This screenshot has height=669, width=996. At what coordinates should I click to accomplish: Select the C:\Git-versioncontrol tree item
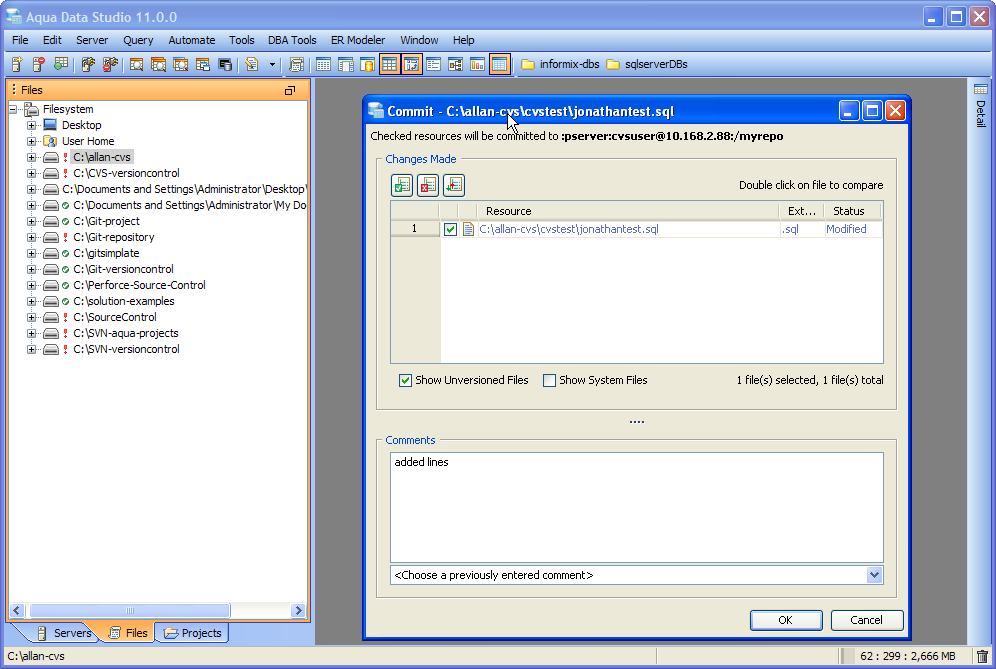tap(123, 269)
